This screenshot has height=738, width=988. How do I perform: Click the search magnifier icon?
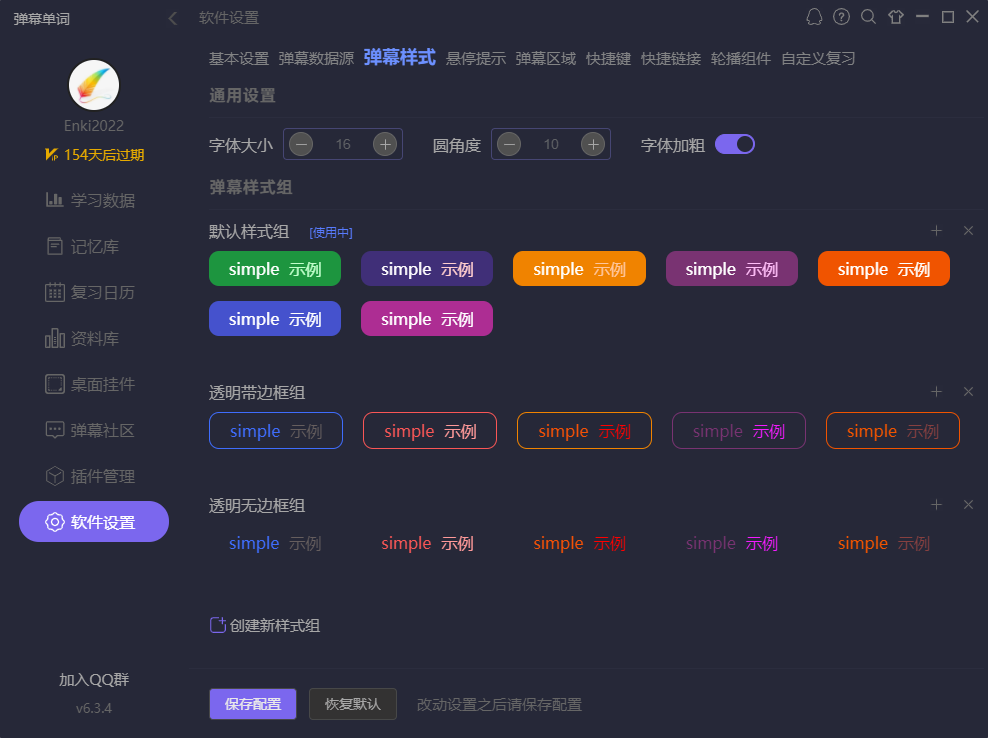(868, 17)
